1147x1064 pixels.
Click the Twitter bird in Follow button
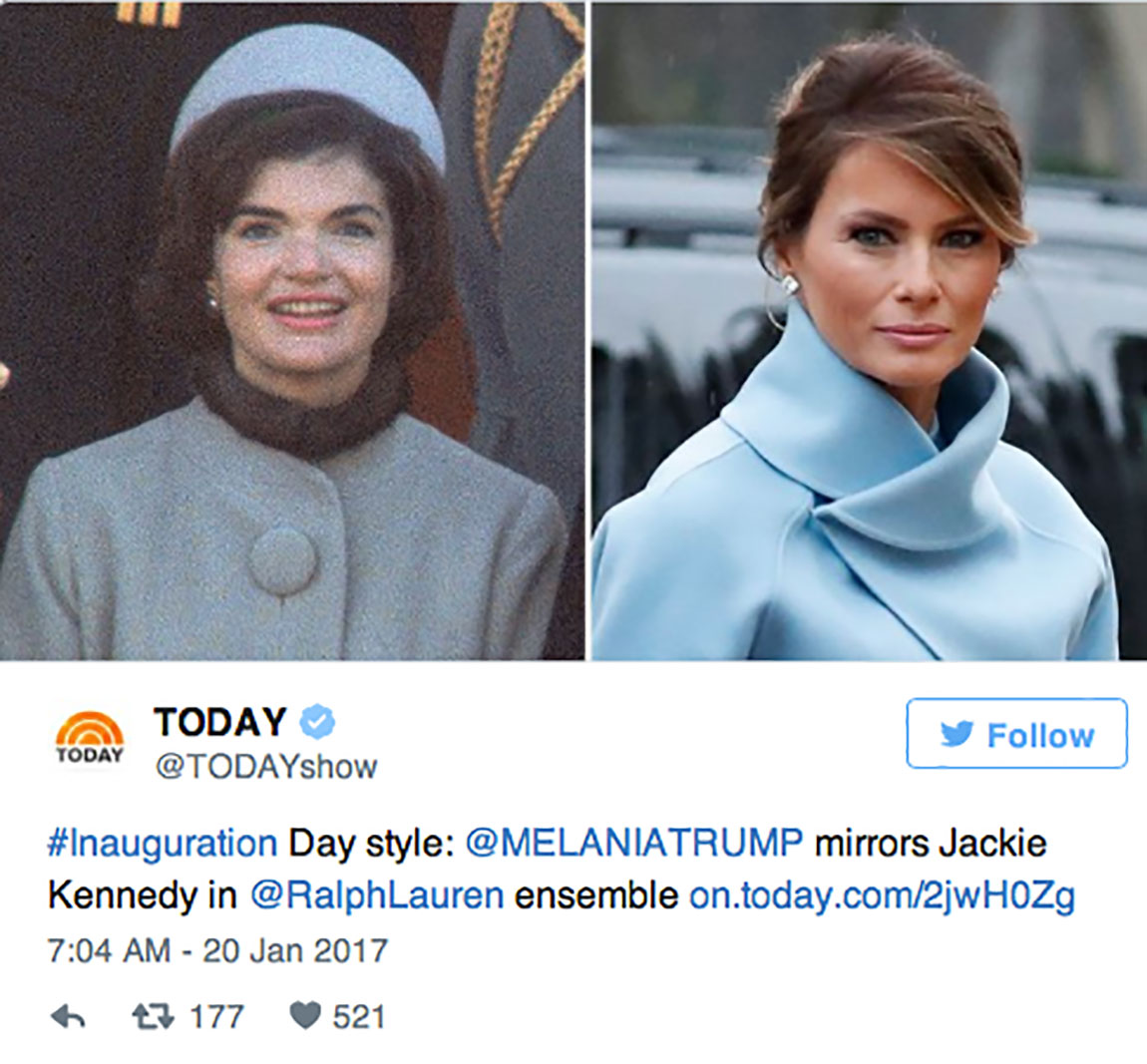click(956, 734)
